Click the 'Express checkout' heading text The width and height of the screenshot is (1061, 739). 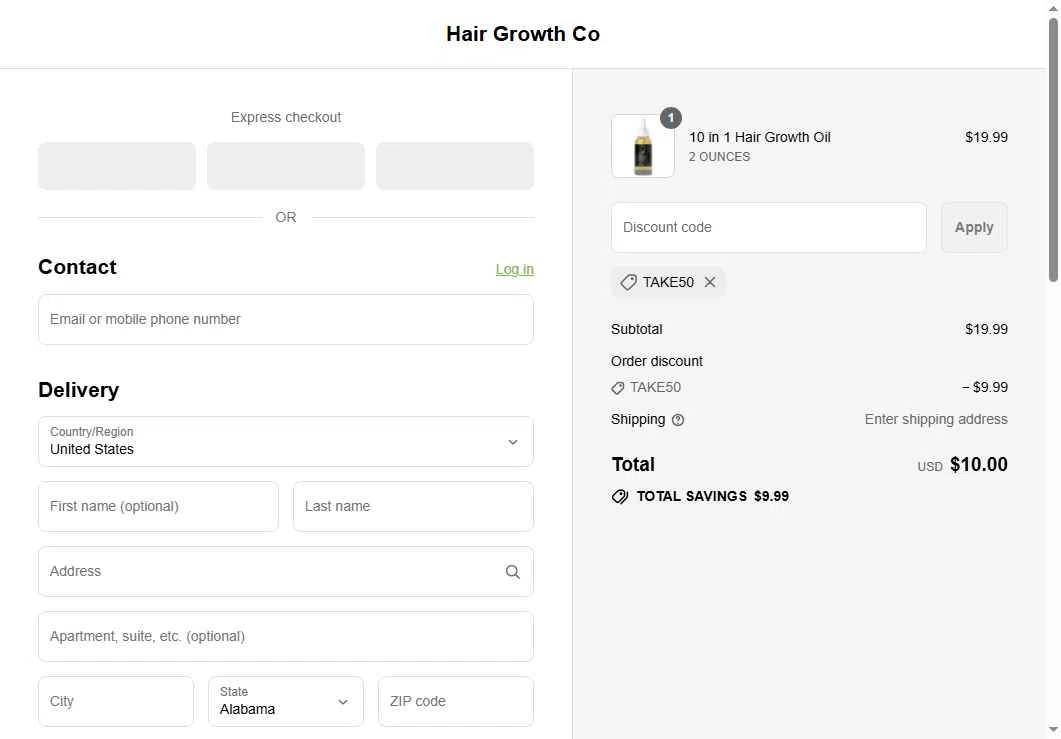(x=286, y=118)
